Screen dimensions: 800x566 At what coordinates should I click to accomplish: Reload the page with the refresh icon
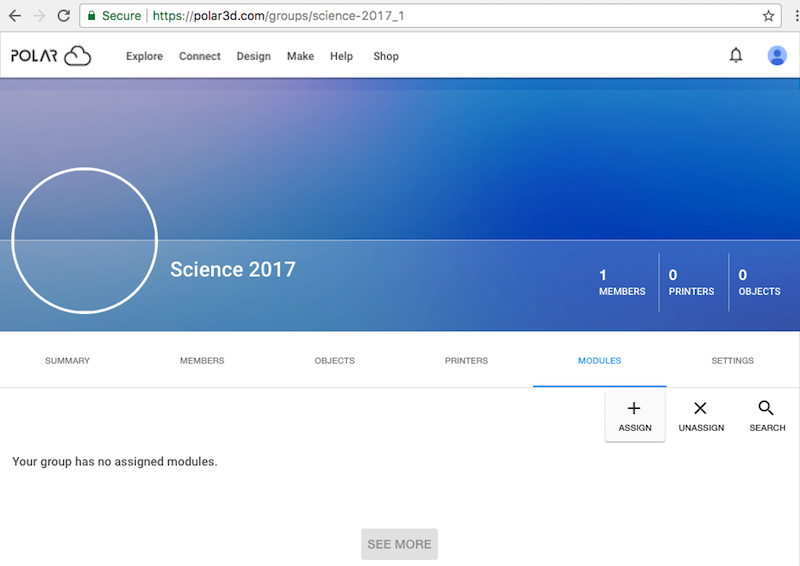64,16
